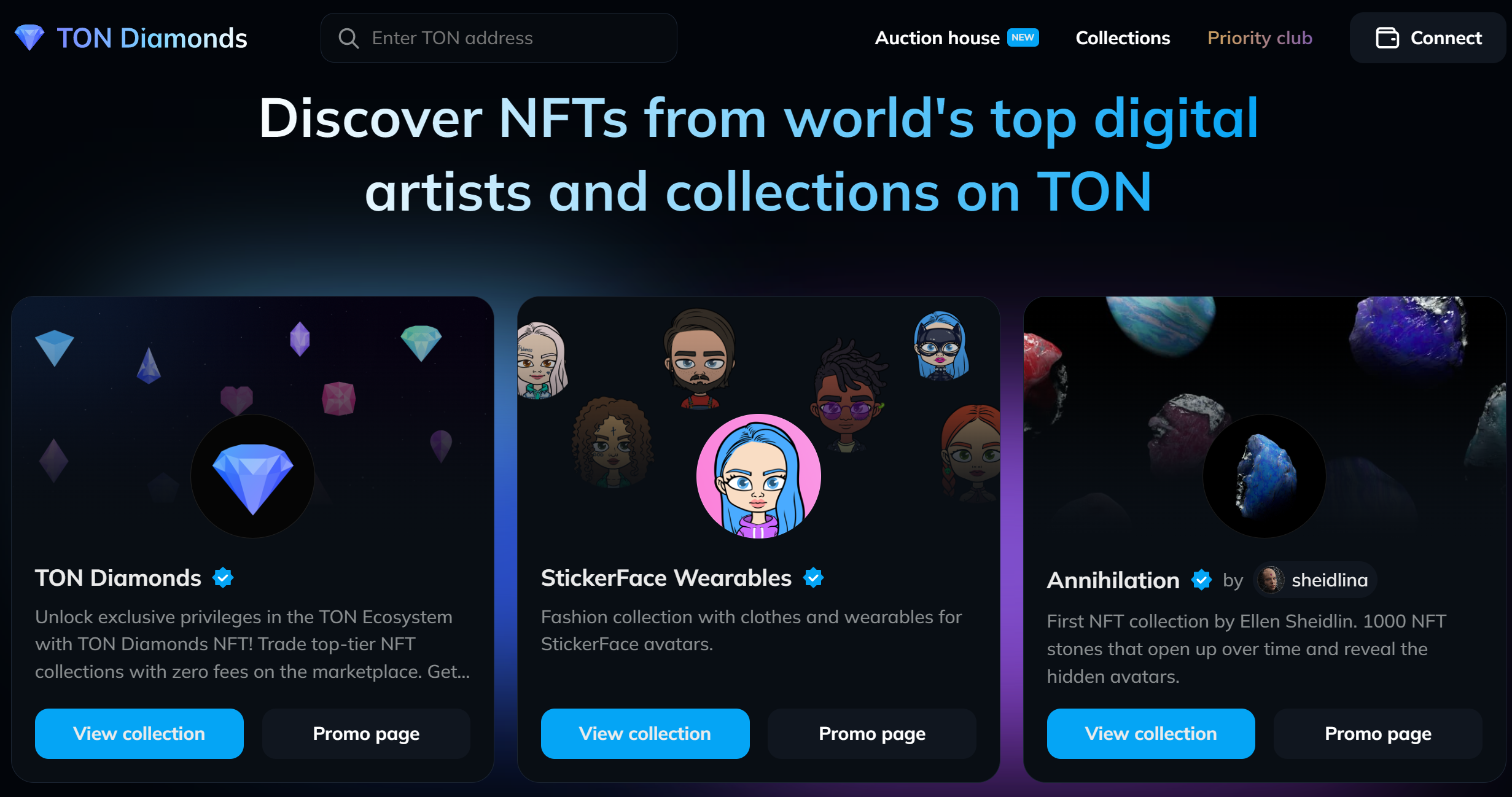Focus the Enter TON address search field
Screen dimensions: 1512x797
[499, 38]
